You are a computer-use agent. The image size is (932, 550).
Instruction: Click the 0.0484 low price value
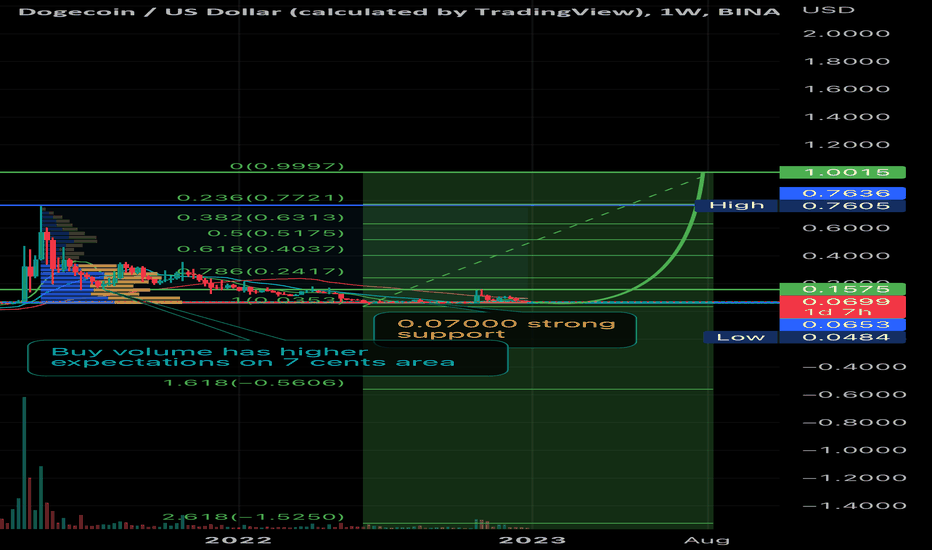pos(842,338)
